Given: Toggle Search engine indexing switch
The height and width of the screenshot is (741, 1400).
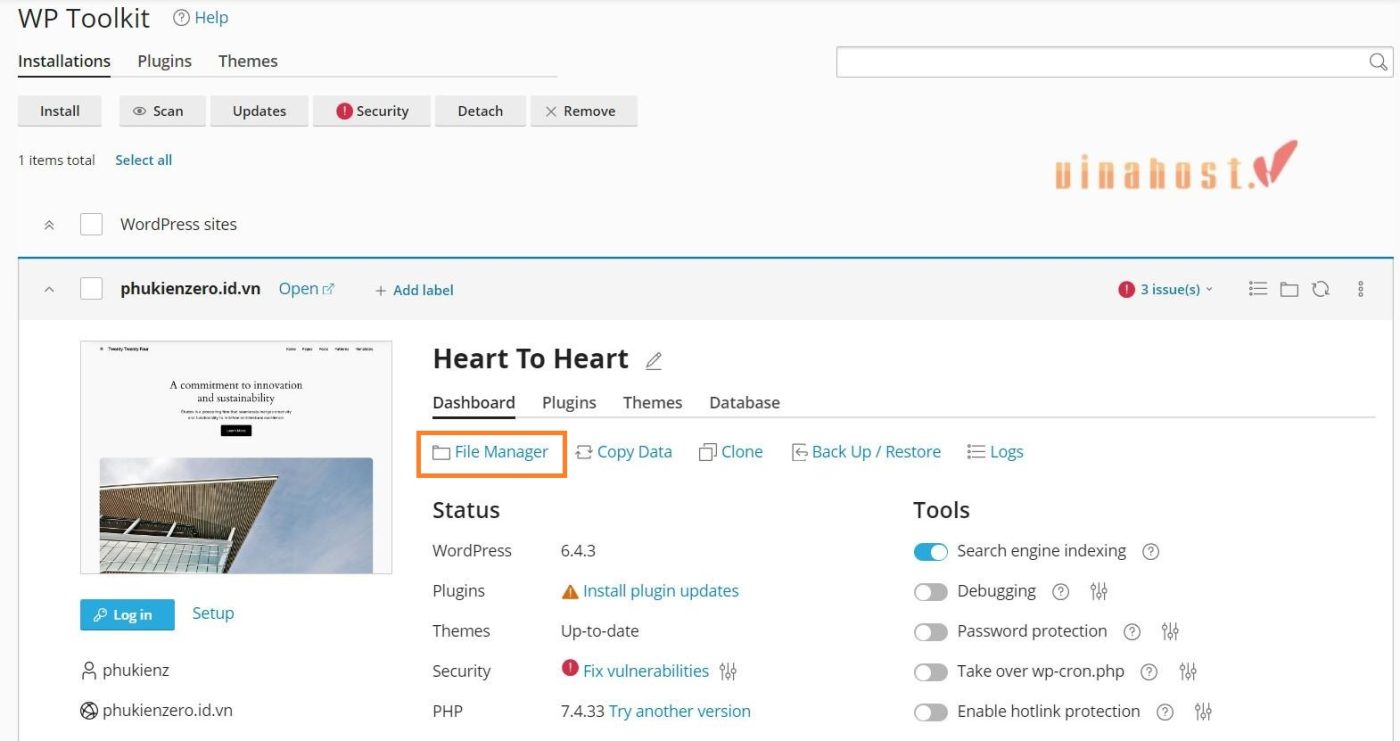Looking at the screenshot, I should (930, 551).
